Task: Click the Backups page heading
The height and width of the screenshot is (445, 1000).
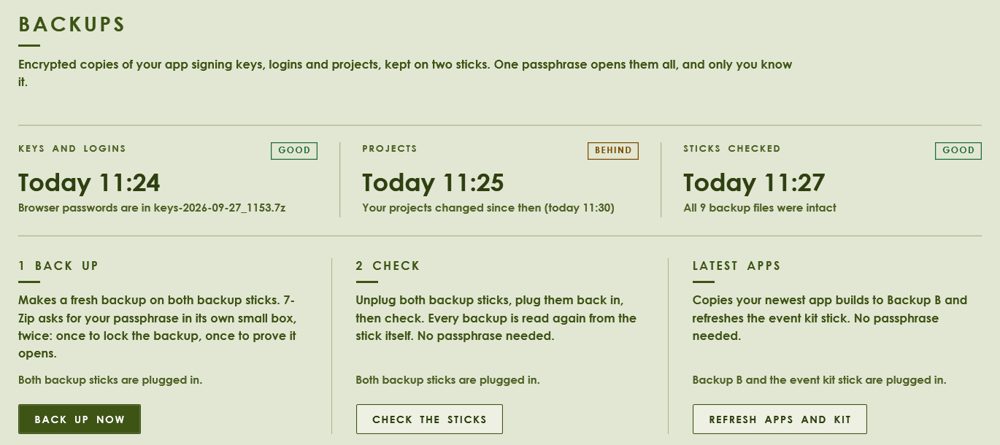Action: click(x=71, y=24)
